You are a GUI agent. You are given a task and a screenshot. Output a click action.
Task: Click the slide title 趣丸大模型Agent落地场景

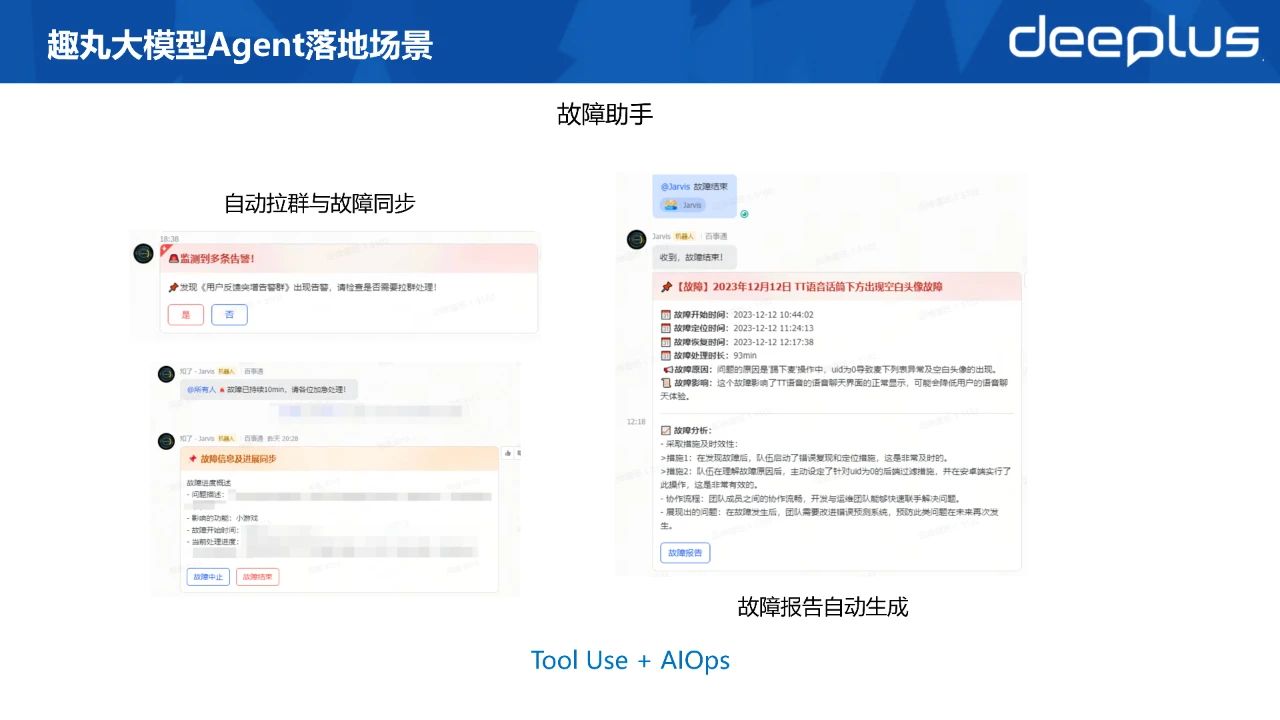(240, 45)
